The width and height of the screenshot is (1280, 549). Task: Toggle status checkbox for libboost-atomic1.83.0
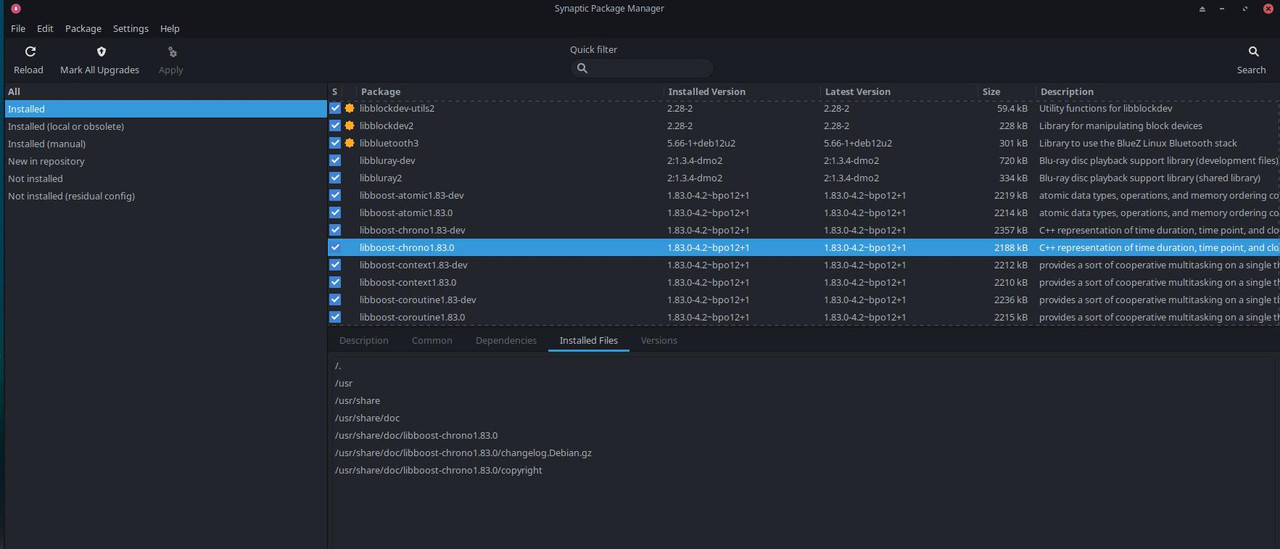335,213
